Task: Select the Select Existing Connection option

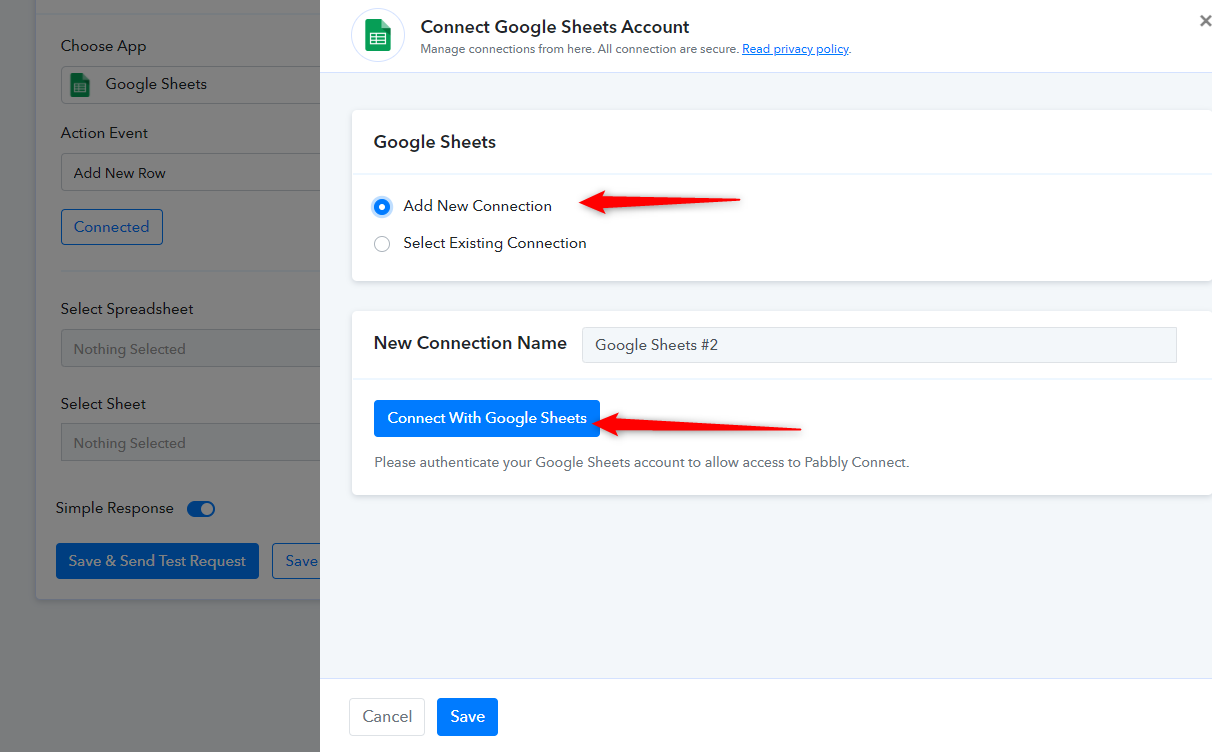Action: pos(382,244)
